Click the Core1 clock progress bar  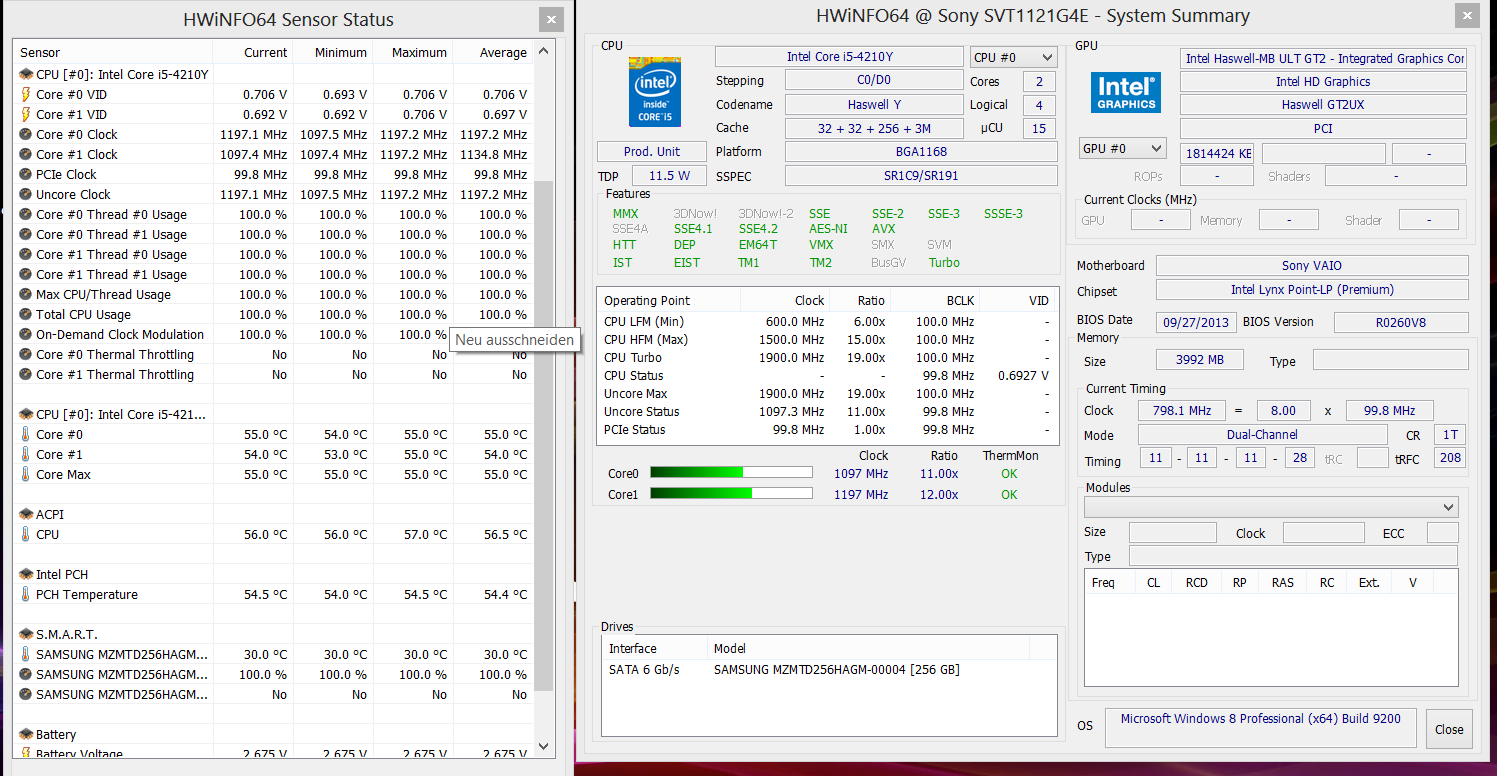731,494
